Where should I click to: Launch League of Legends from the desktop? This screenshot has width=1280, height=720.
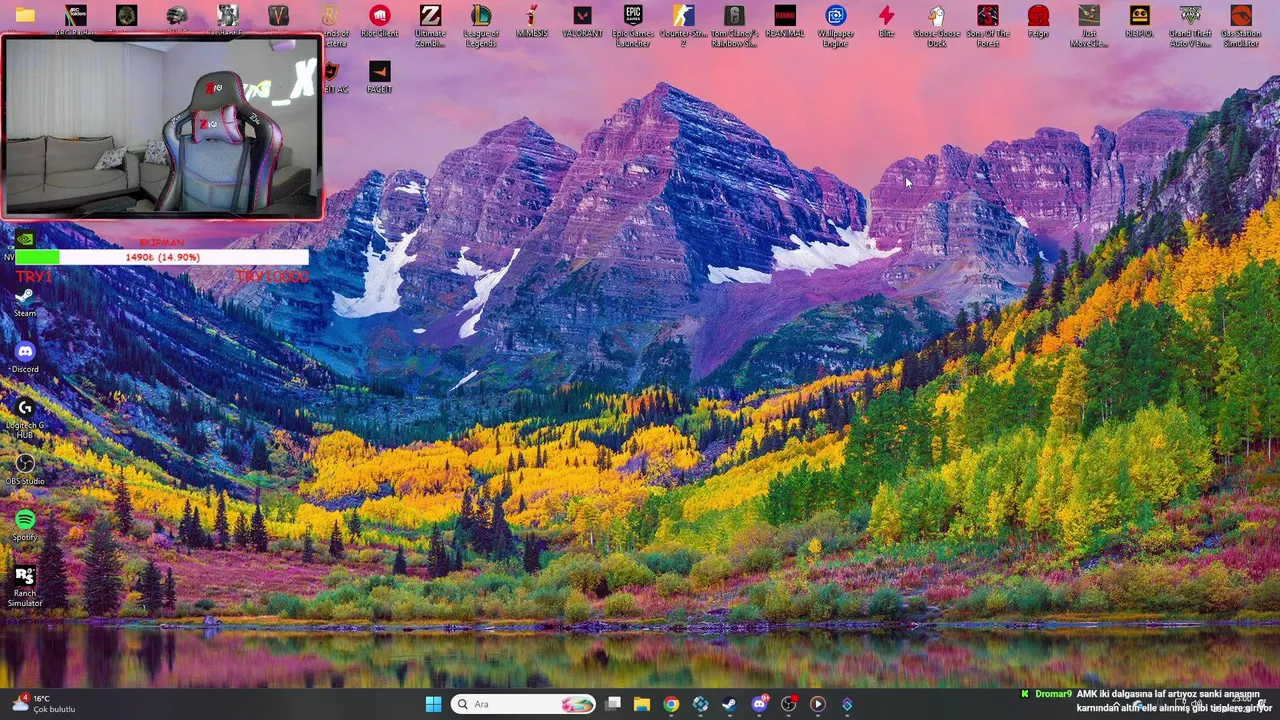[481, 26]
